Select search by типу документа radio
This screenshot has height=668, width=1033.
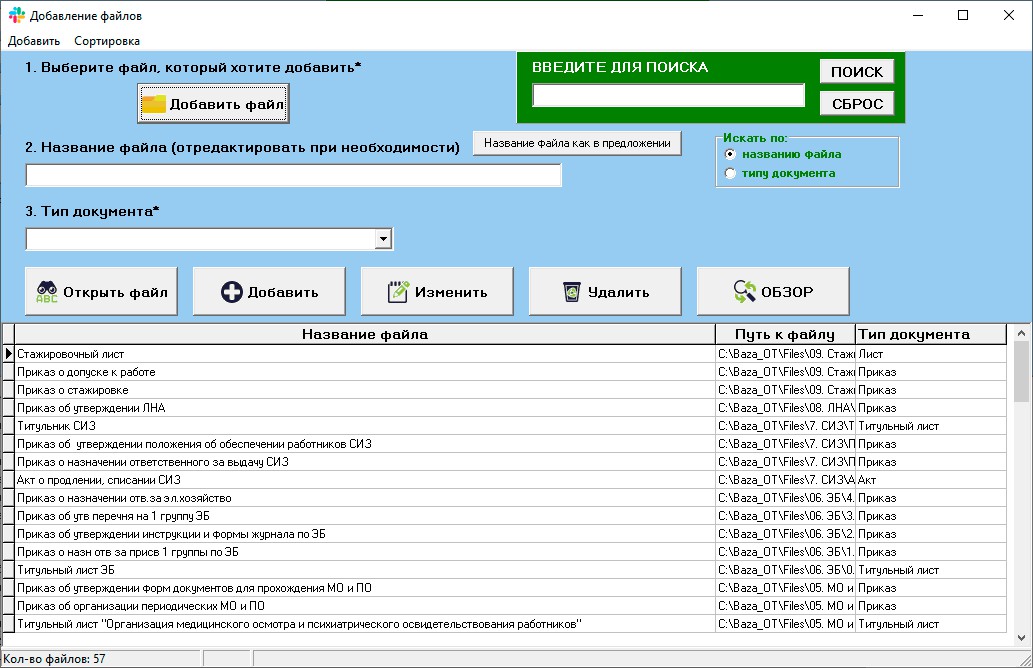click(x=730, y=173)
